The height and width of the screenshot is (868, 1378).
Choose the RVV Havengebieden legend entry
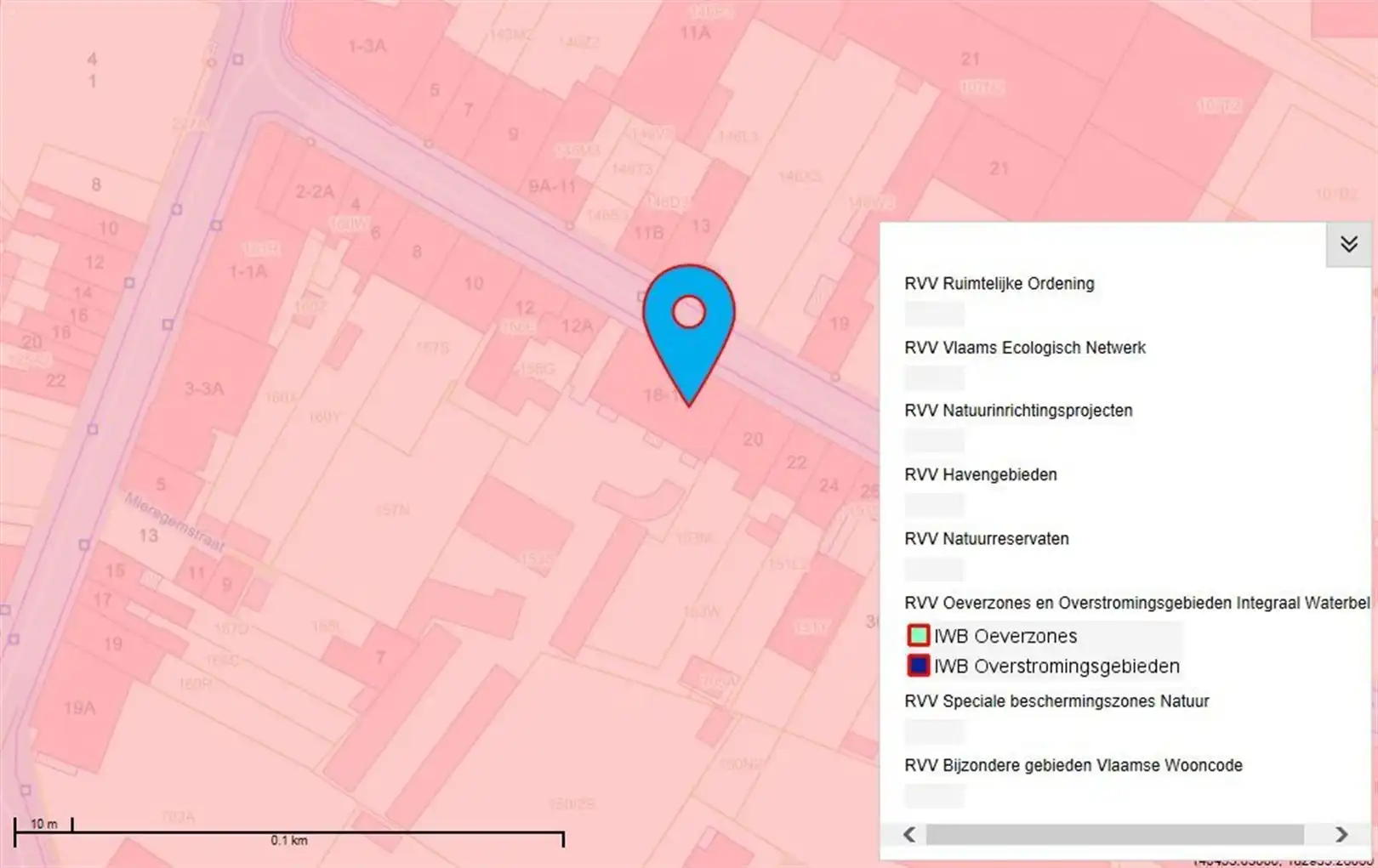click(980, 474)
